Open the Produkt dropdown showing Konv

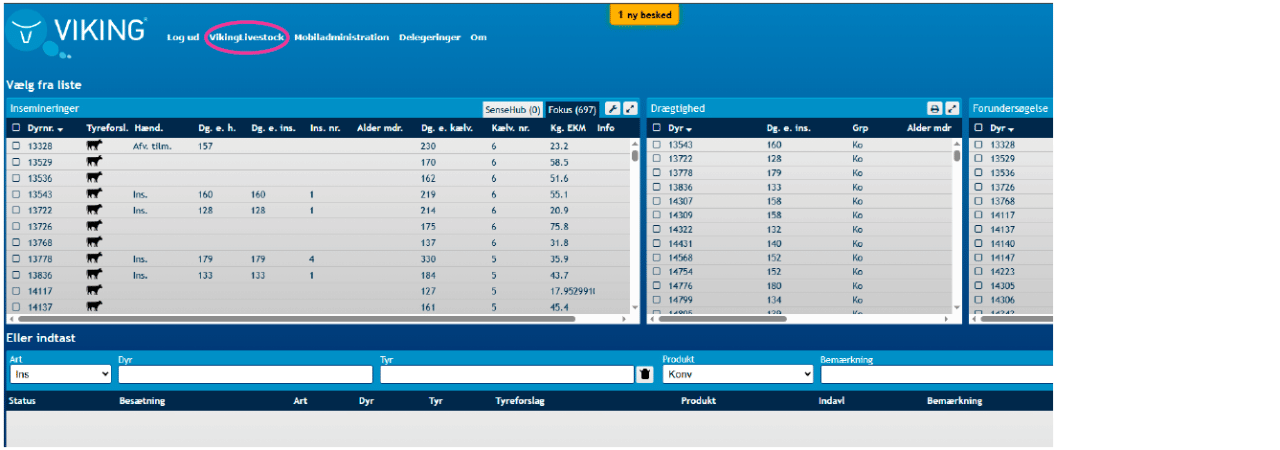[739, 374]
